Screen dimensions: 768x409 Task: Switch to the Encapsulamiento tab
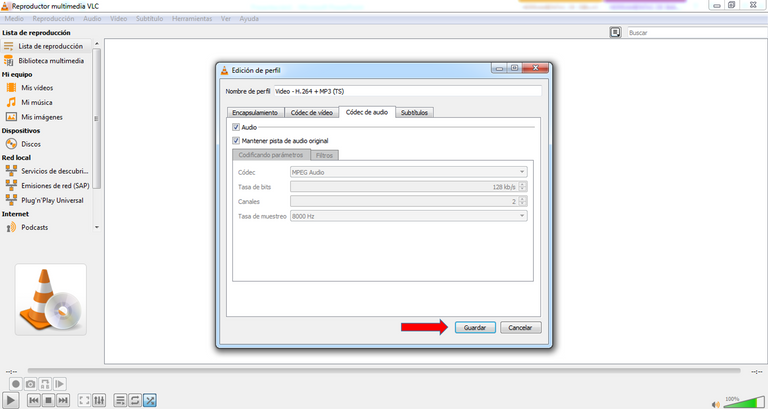(255, 112)
